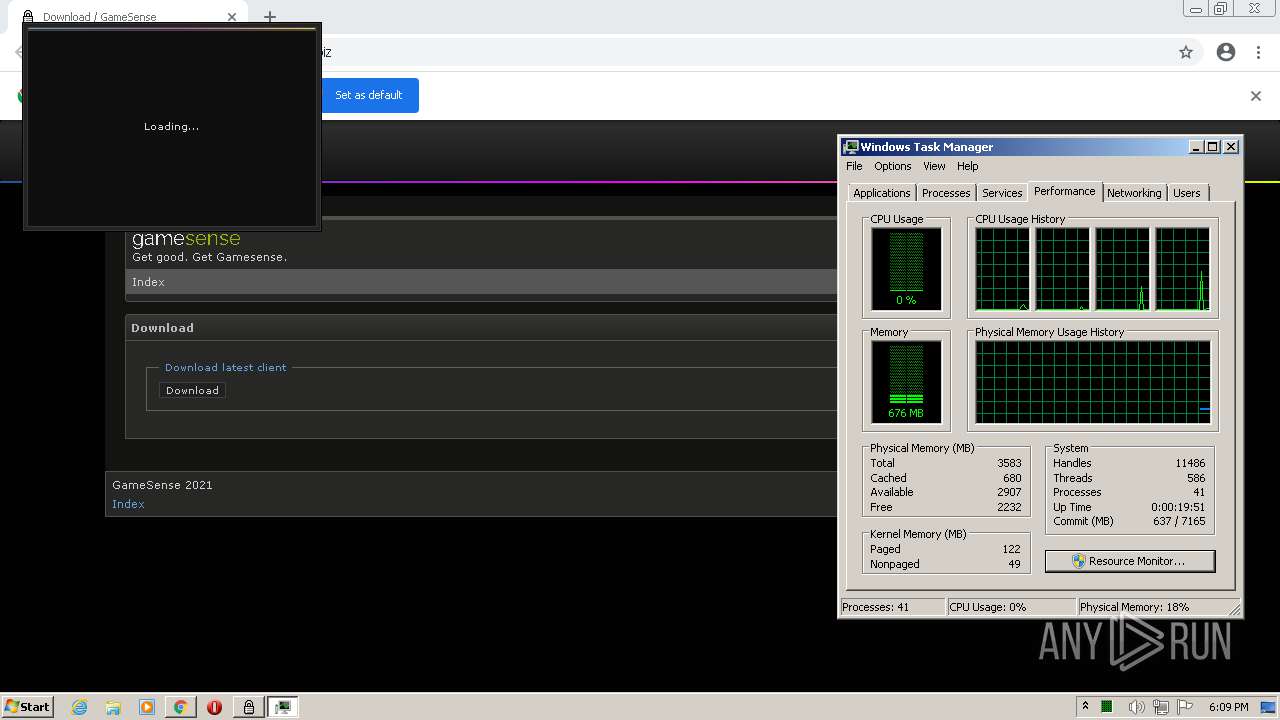Screen dimensions: 1280x720
Task: Select the padlock application in taskbar
Action: click(249, 707)
